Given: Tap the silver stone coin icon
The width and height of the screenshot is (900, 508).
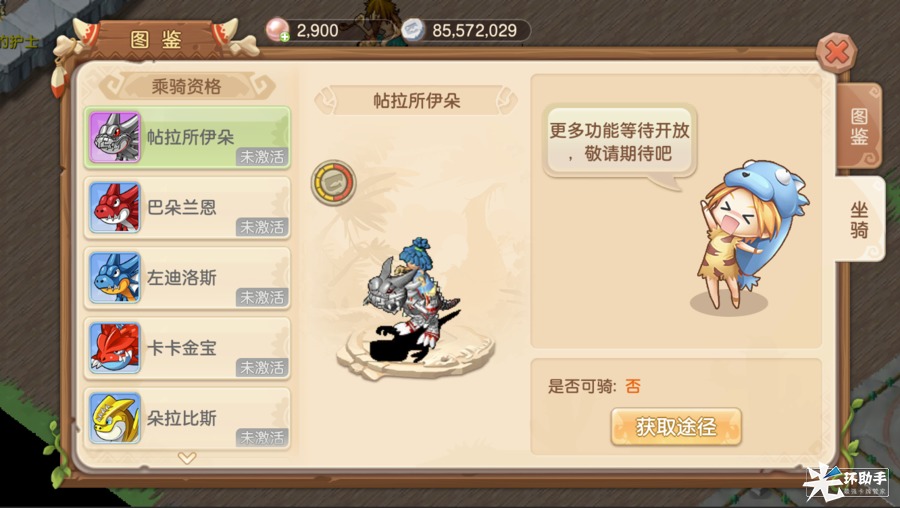Looking at the screenshot, I should click(x=413, y=30).
